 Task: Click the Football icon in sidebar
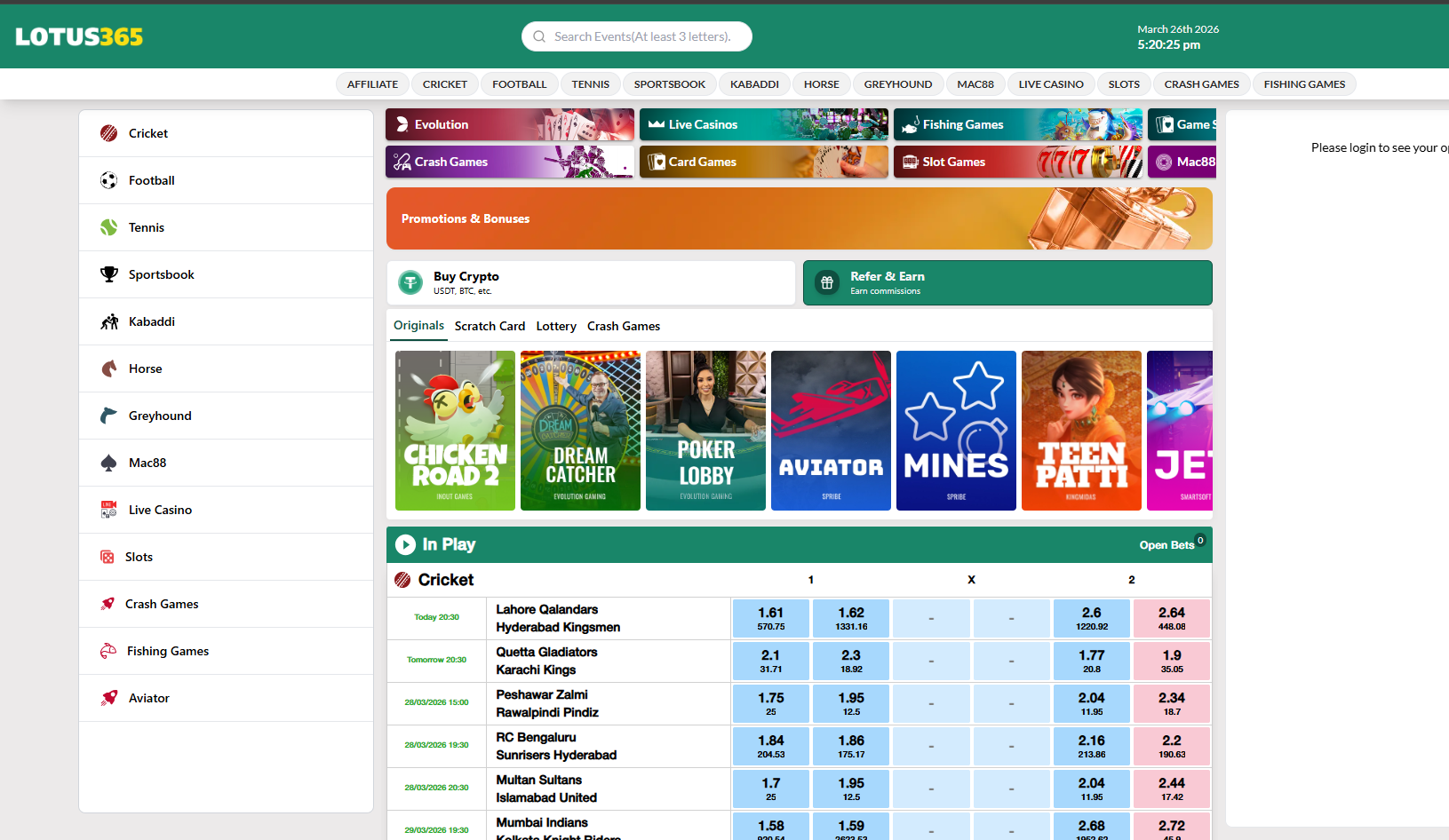(108, 180)
